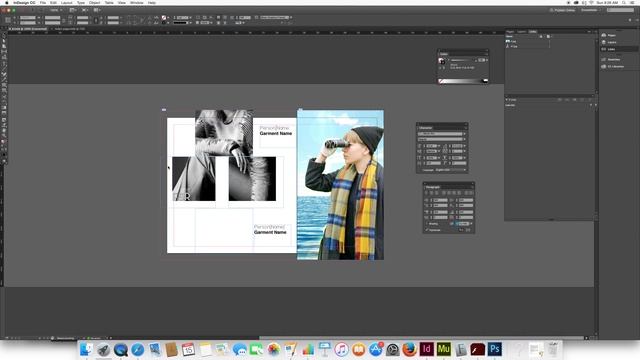
Task: Open Adobe Muse from the Dock
Action: 444,349
